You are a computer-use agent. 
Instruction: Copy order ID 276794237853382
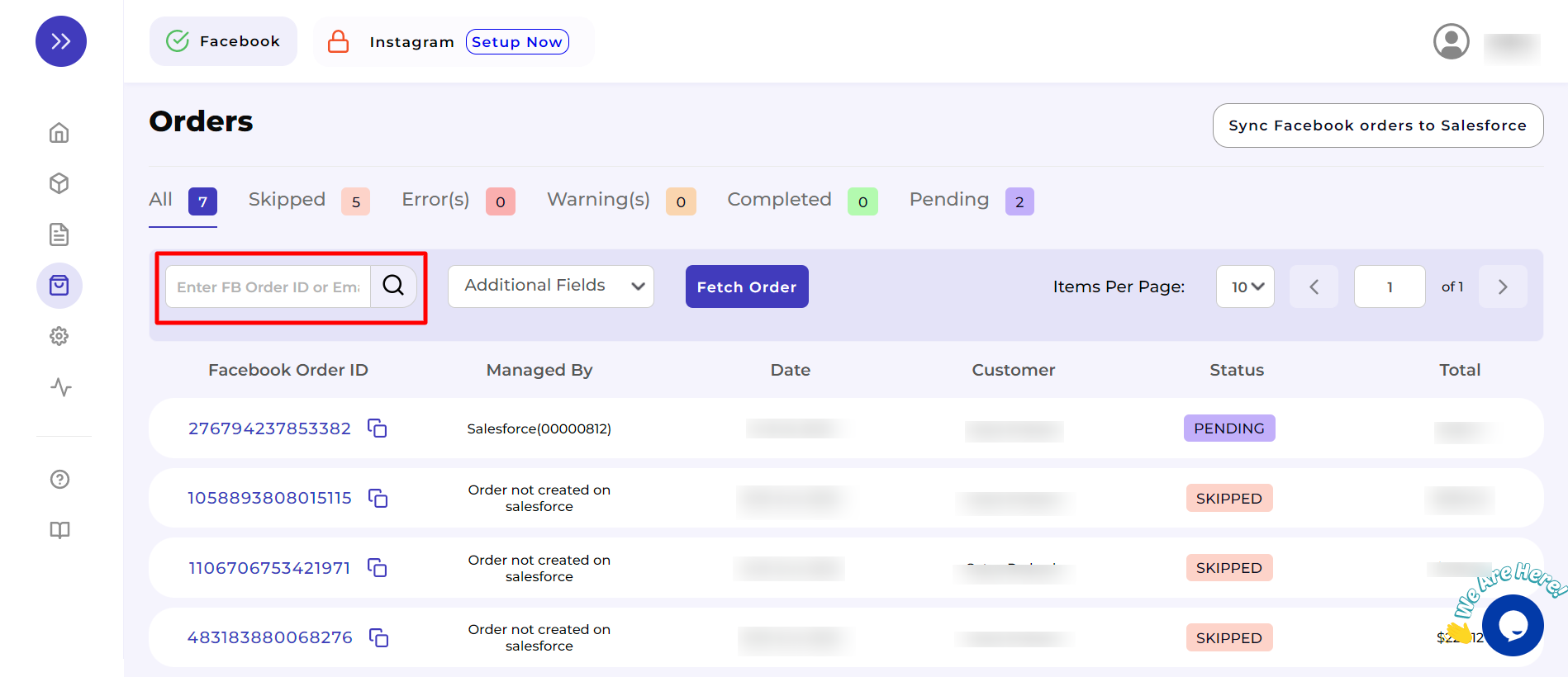click(378, 428)
